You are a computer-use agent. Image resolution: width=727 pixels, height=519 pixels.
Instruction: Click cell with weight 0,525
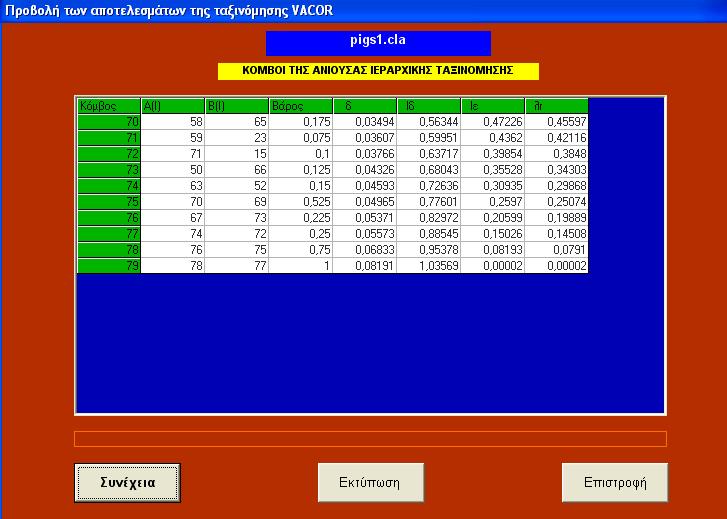click(x=300, y=202)
